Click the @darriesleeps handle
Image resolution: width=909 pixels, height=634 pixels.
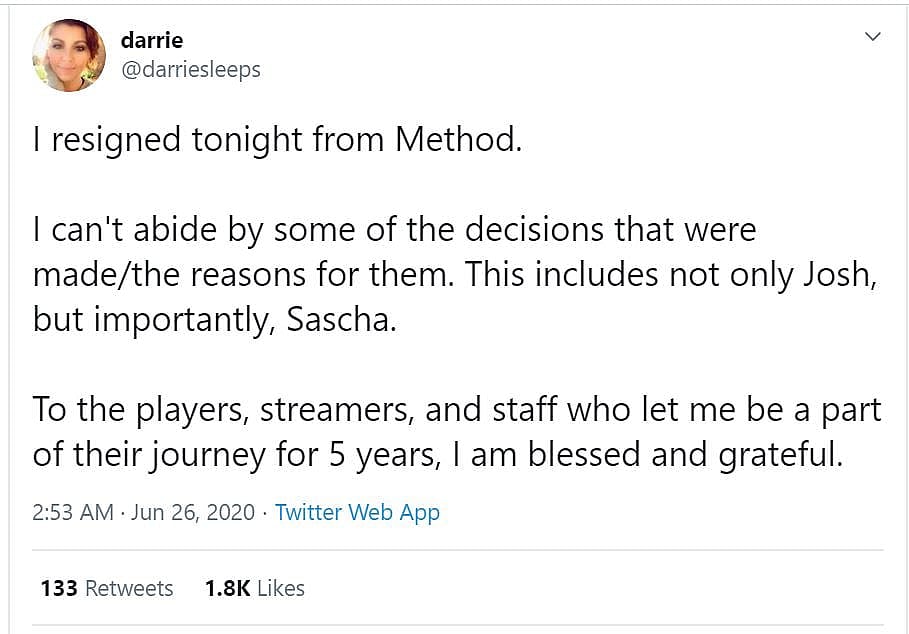(190, 70)
